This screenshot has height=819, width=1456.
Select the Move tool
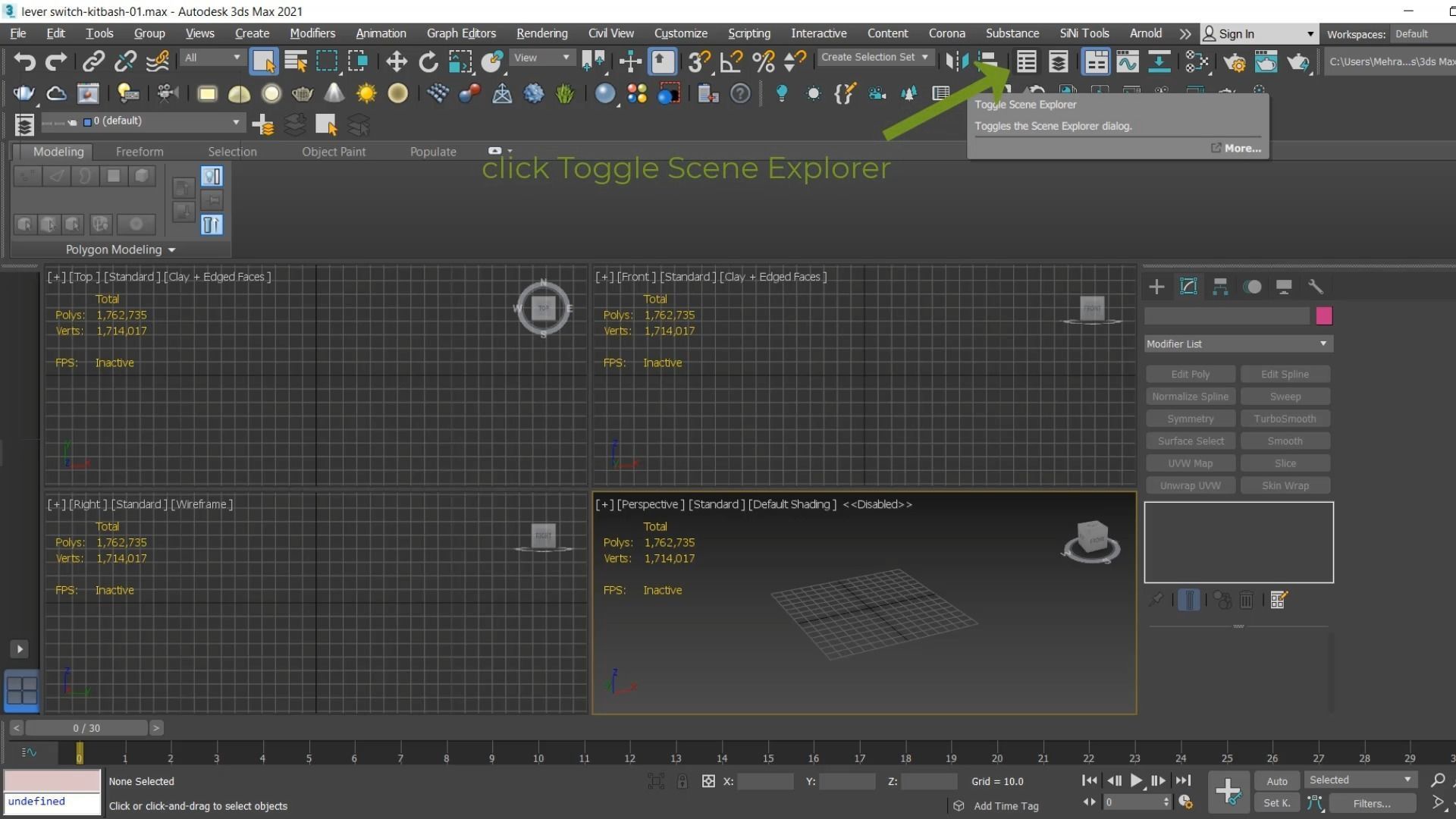click(397, 61)
